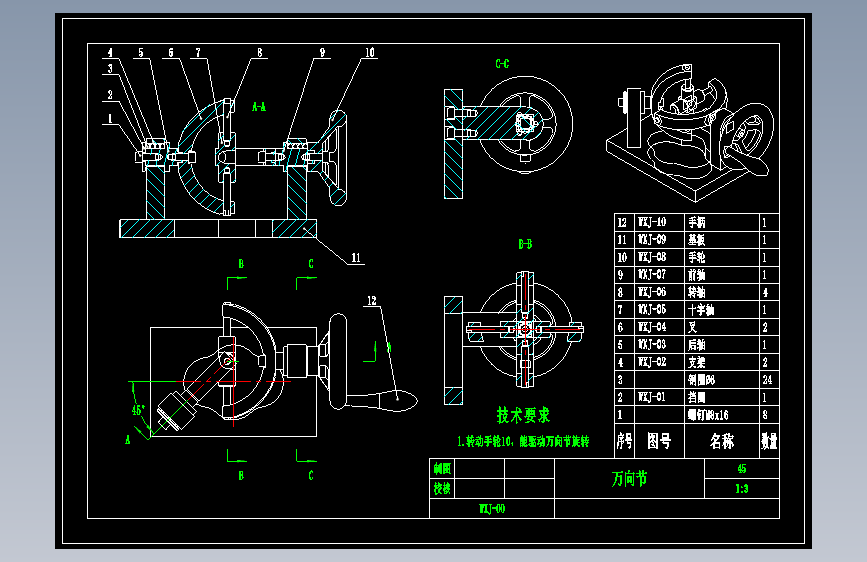
Task: Click the 数量 column header
Action: pyautogui.click(x=769, y=441)
